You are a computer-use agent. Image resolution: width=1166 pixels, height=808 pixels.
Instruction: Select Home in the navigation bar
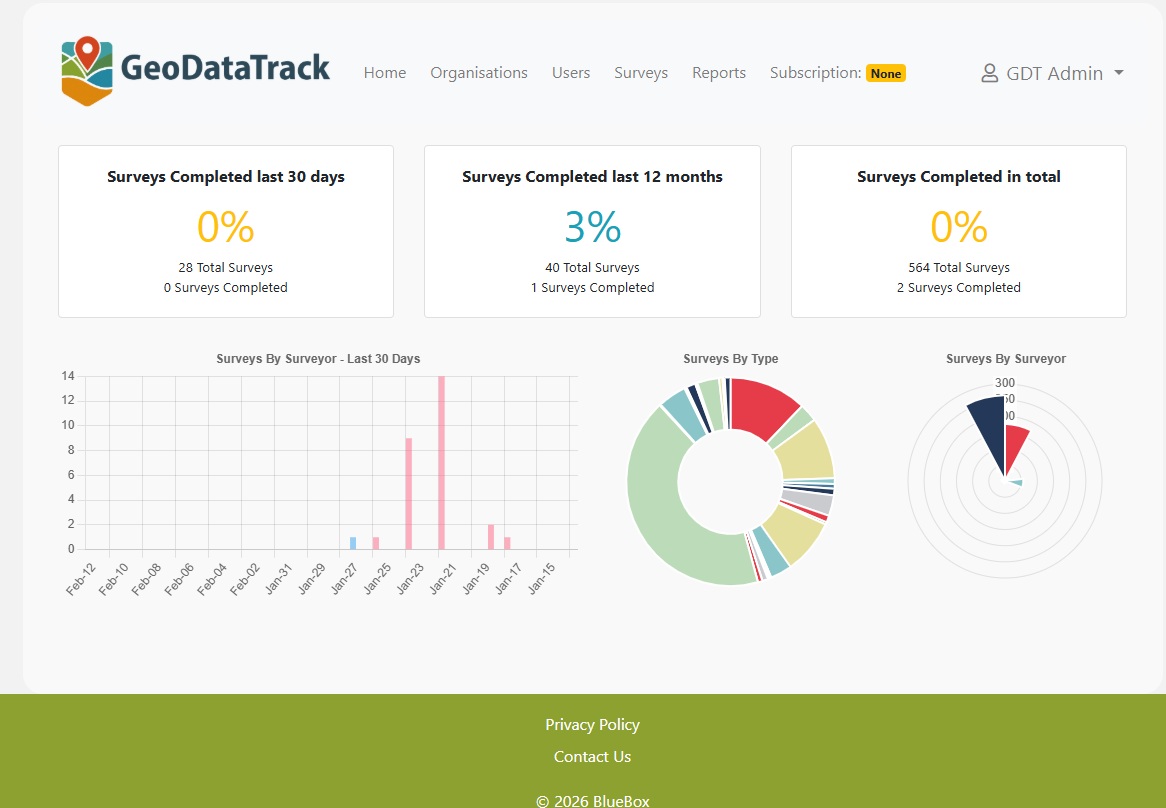coord(385,72)
